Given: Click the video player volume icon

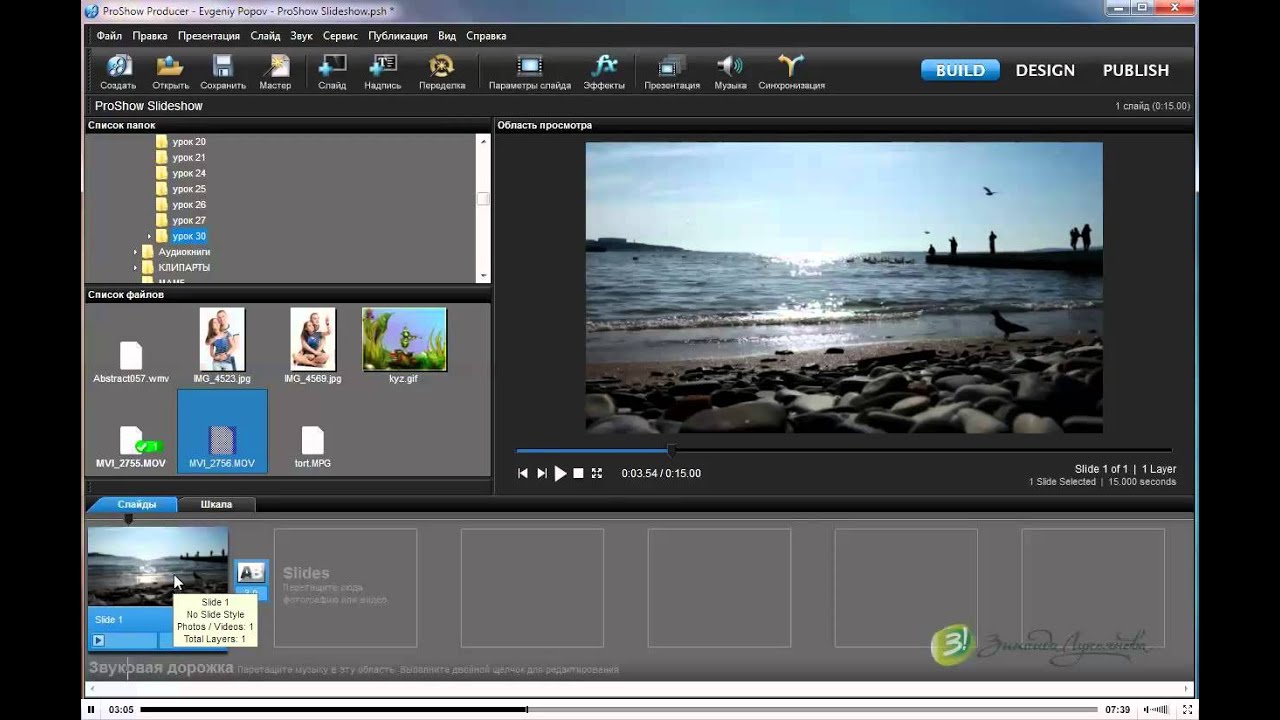Looking at the screenshot, I should [x=1156, y=709].
